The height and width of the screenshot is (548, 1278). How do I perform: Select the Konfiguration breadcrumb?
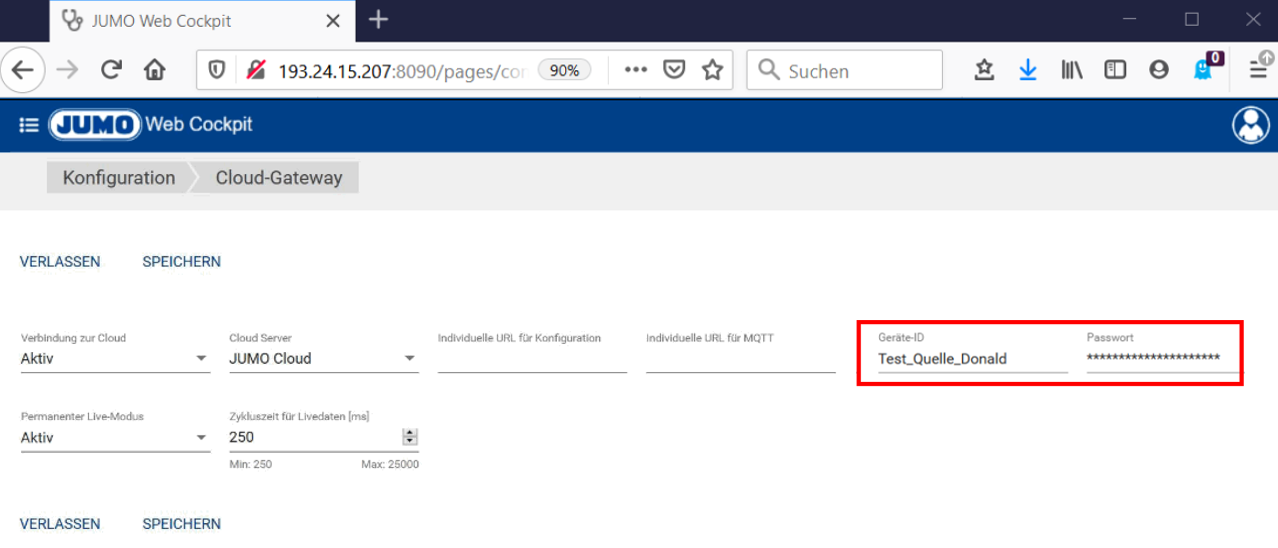pyautogui.click(x=118, y=178)
